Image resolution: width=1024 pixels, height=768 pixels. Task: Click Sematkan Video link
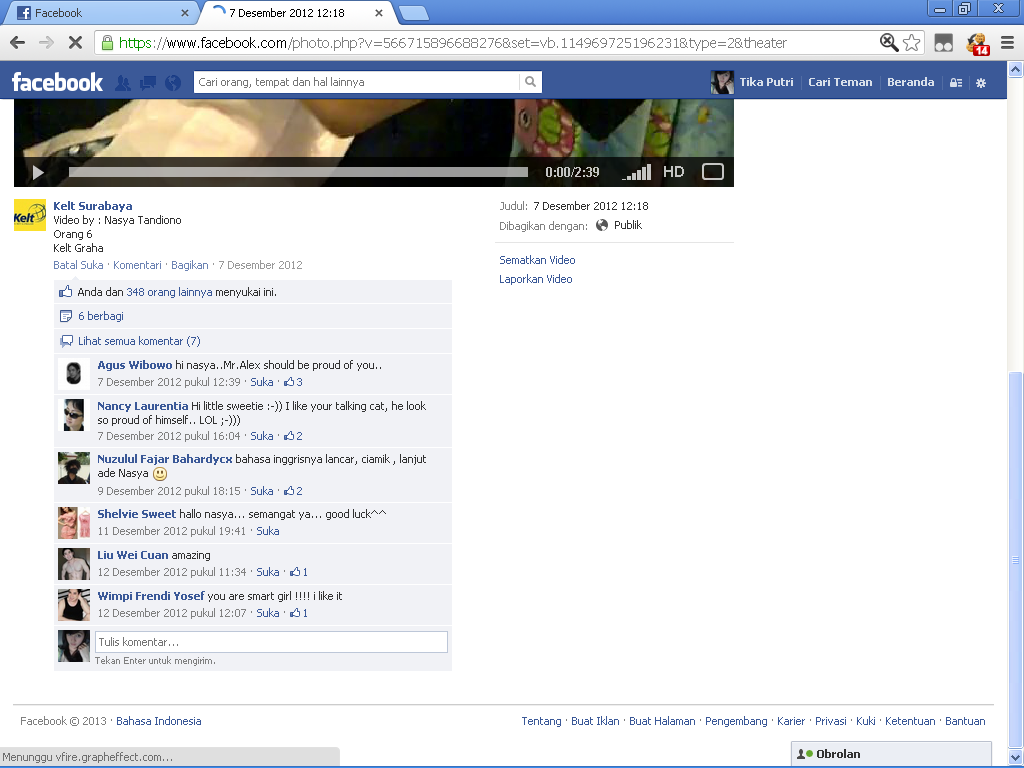pos(537,260)
